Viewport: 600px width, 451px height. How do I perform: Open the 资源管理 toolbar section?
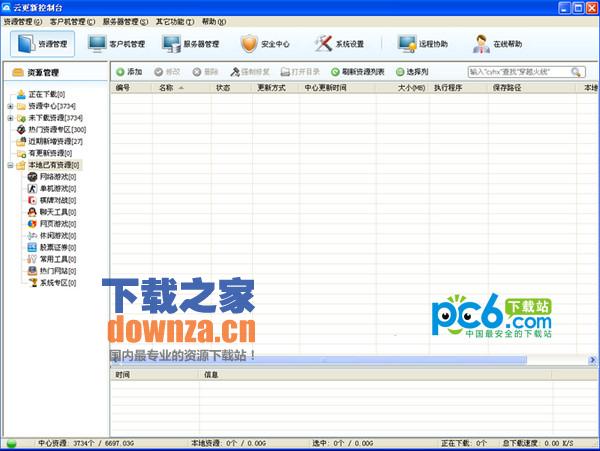tap(42, 44)
